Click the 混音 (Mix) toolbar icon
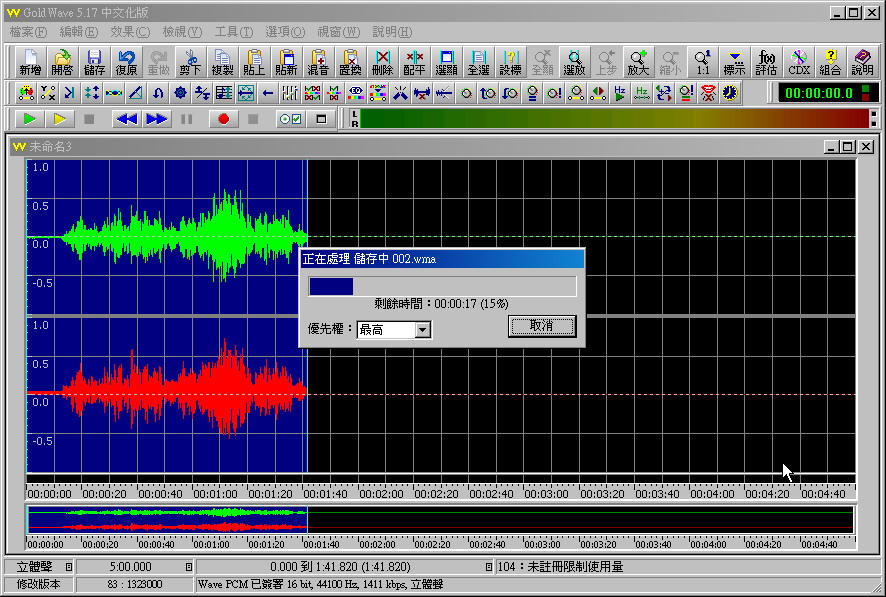Image resolution: width=886 pixels, height=597 pixels. coord(319,62)
